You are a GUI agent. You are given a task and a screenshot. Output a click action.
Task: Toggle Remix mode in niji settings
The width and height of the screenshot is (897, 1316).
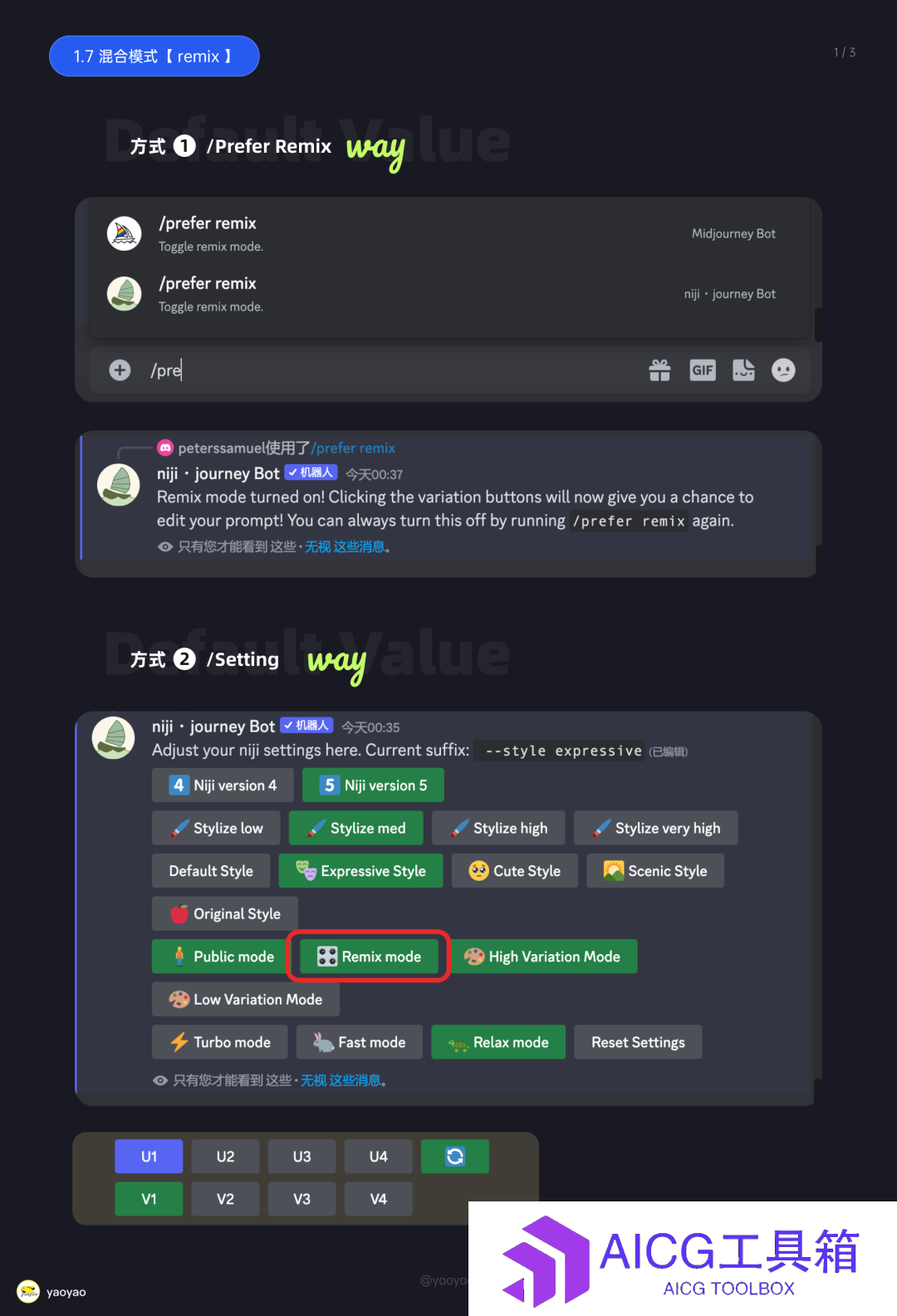tap(369, 956)
